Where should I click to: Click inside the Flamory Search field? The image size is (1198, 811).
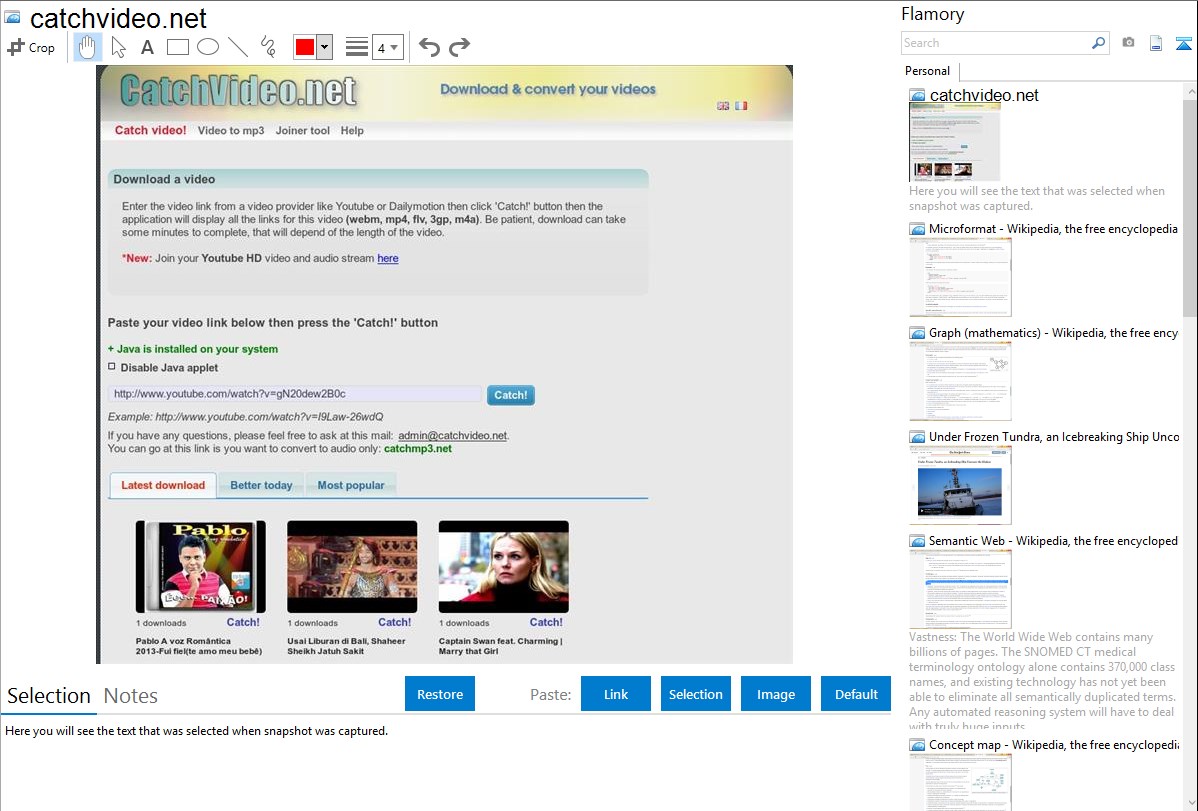996,43
